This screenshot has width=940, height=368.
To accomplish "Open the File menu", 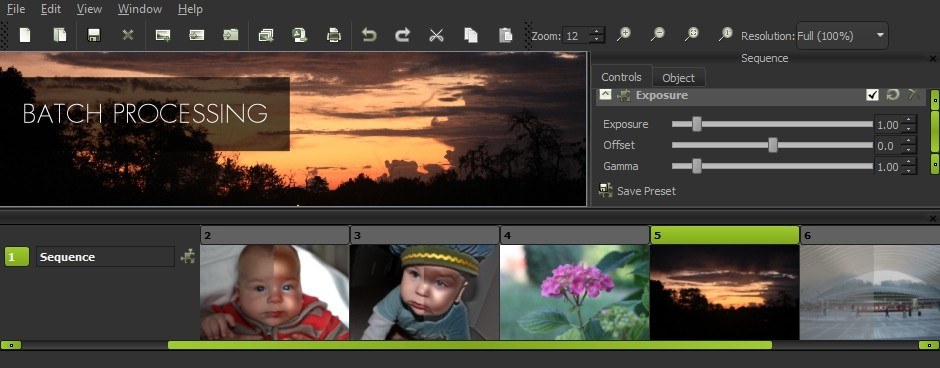I will tap(16, 9).
